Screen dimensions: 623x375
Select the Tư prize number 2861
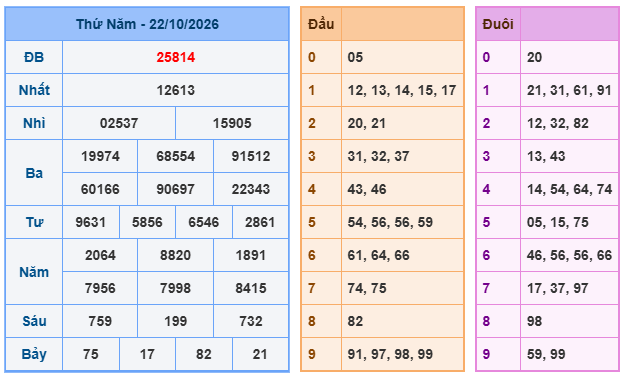pyautogui.click(x=260, y=222)
